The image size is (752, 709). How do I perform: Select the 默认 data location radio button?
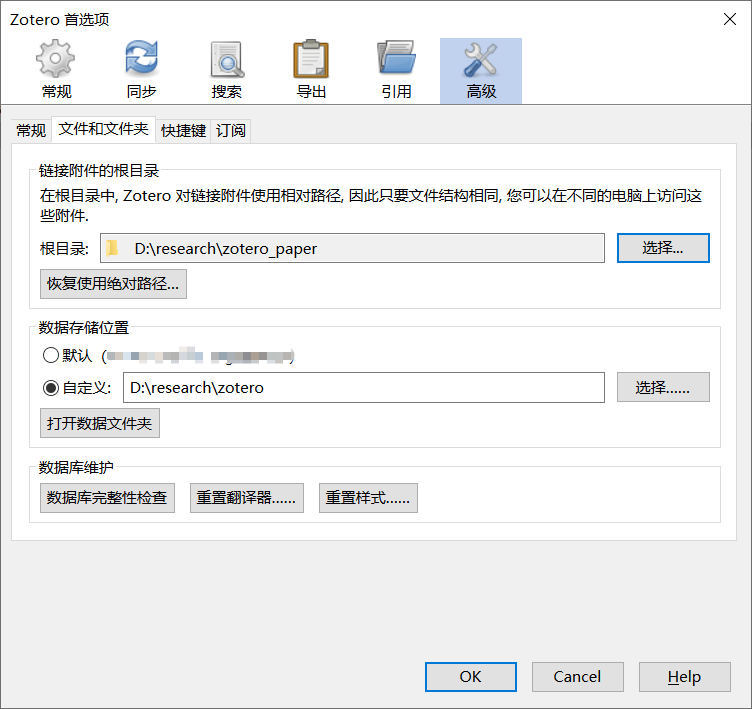tap(51, 355)
